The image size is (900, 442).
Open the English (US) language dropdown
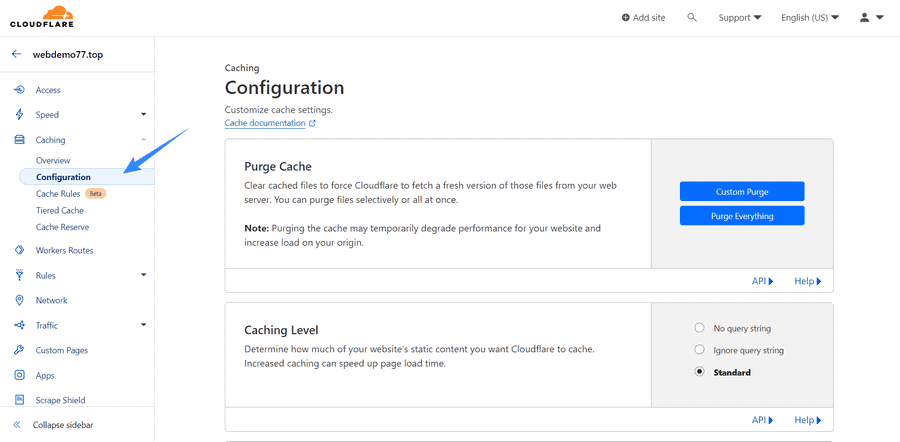(810, 18)
